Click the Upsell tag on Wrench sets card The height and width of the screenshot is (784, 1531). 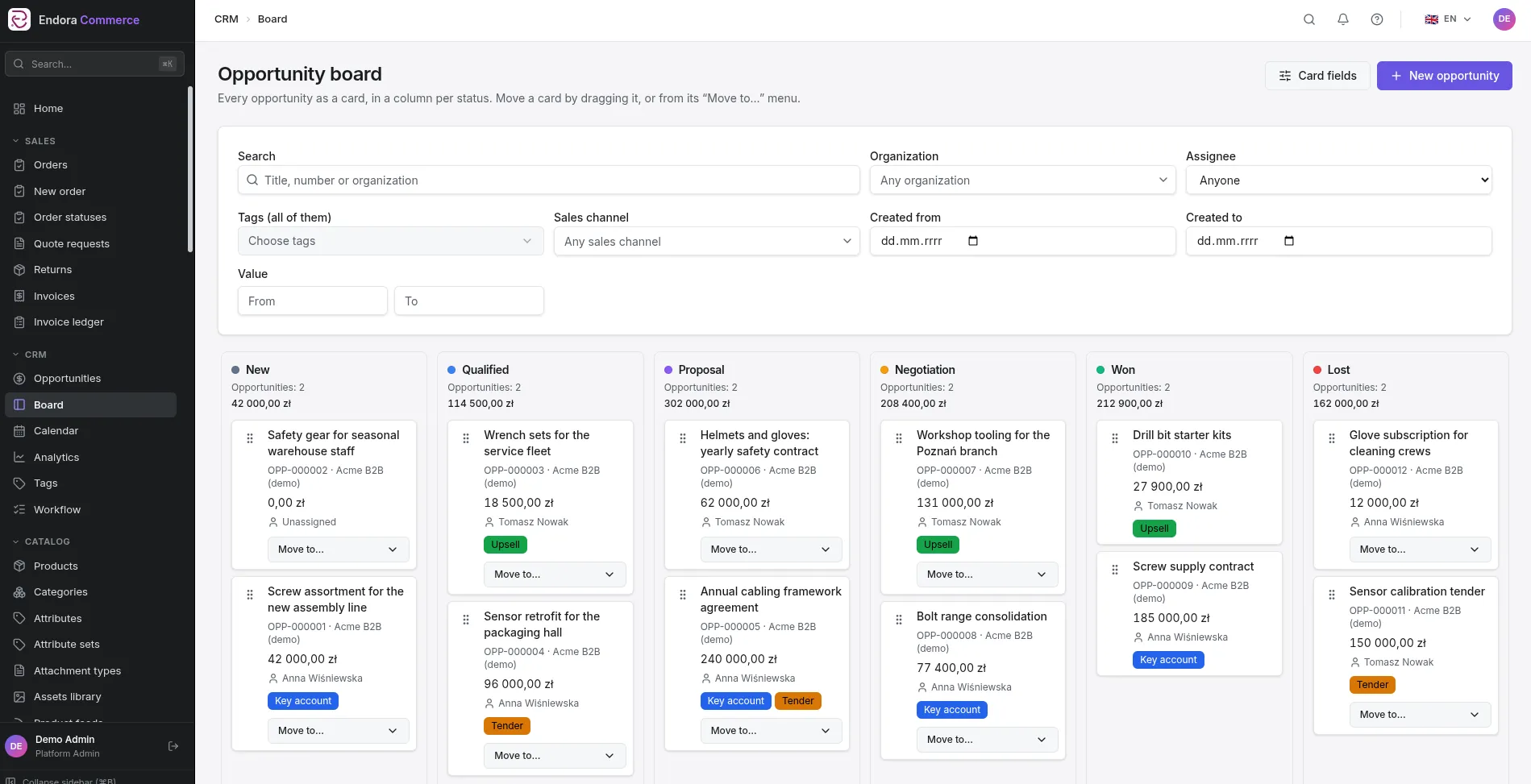[x=505, y=545]
